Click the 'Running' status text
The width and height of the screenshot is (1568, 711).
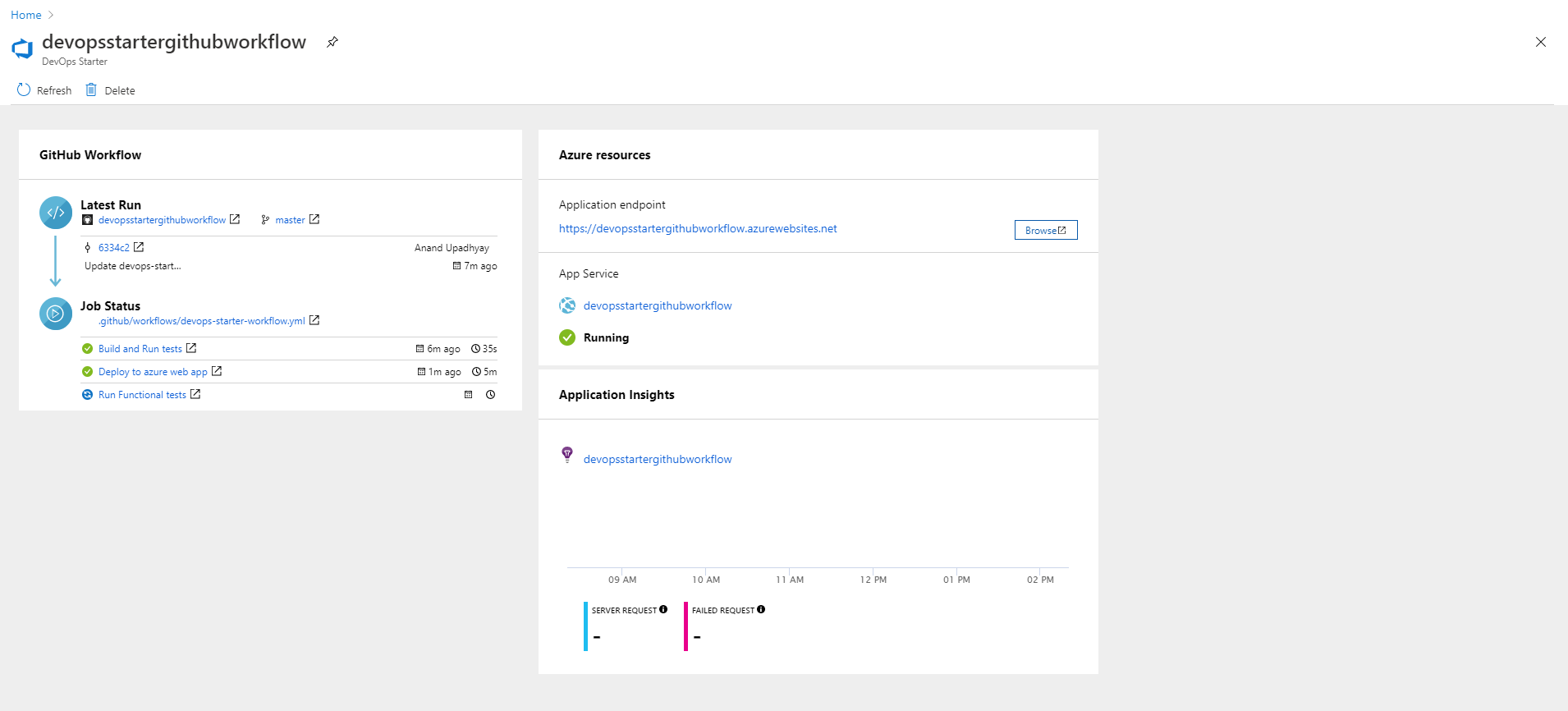[606, 338]
